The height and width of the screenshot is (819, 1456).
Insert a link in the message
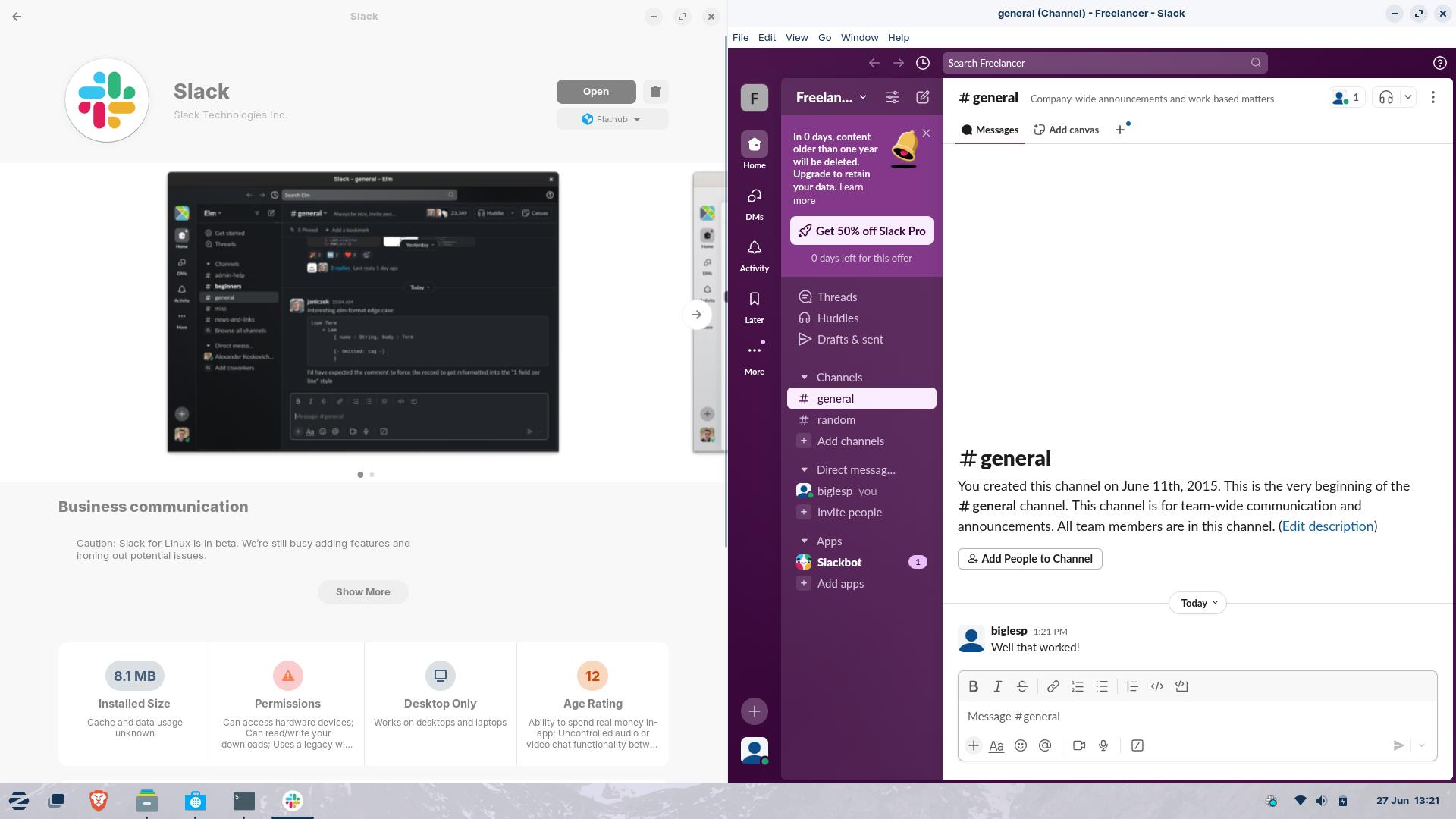coord(1053,686)
